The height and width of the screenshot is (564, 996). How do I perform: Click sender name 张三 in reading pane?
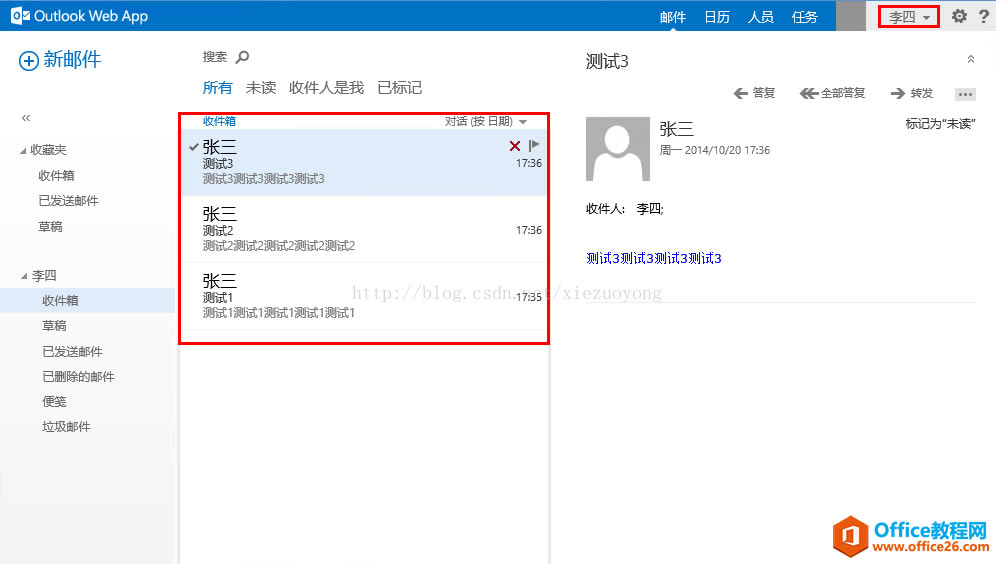tap(676, 129)
